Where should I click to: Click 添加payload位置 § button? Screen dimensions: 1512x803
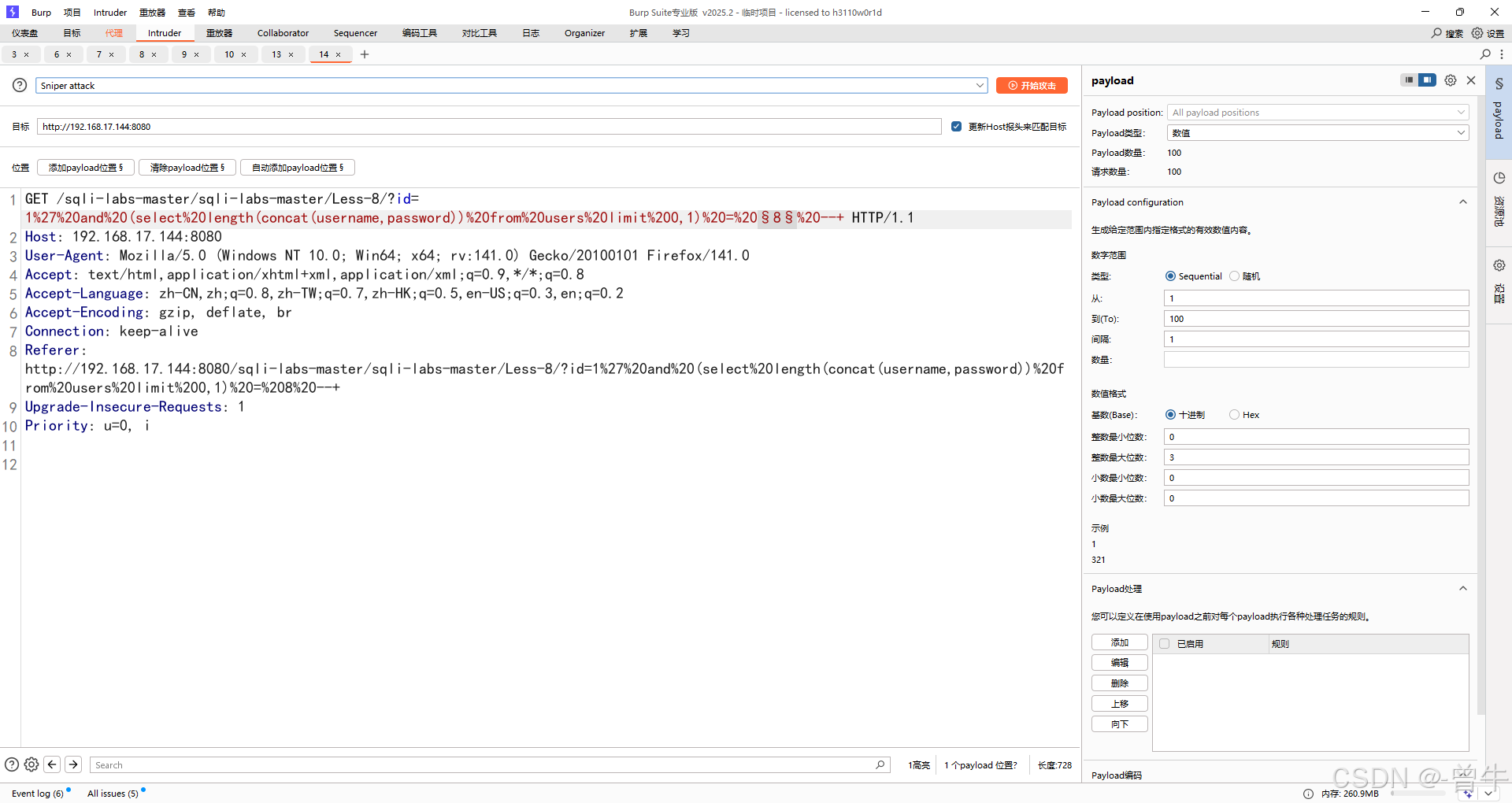tap(86, 168)
